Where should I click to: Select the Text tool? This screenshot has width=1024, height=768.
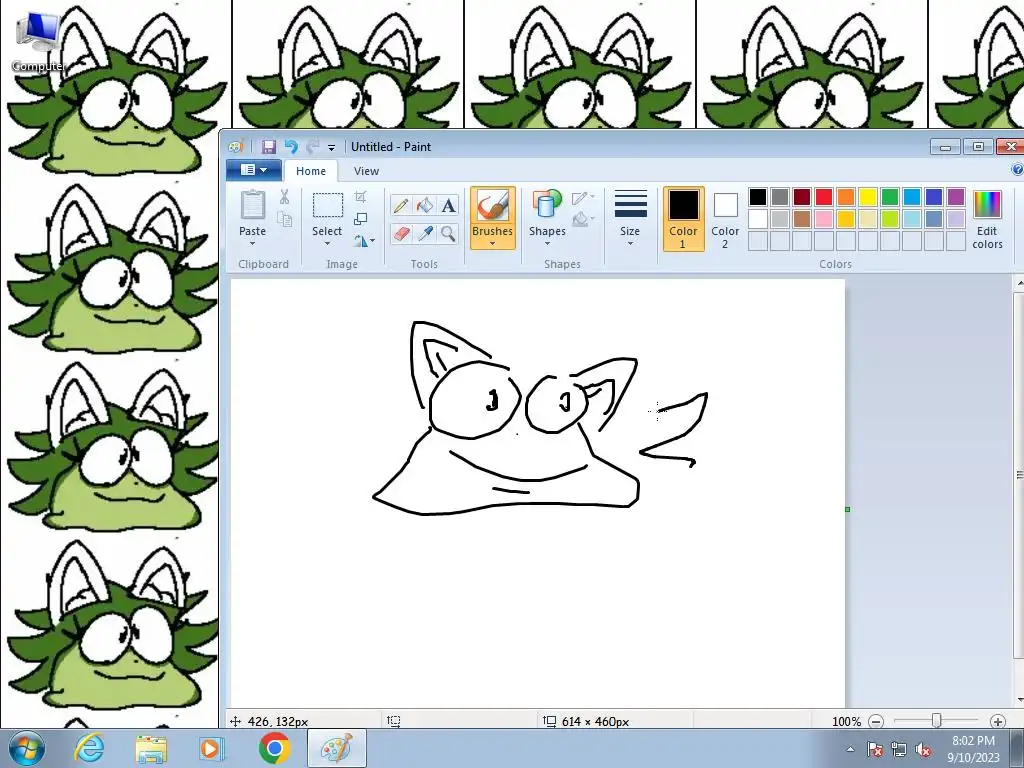point(448,206)
